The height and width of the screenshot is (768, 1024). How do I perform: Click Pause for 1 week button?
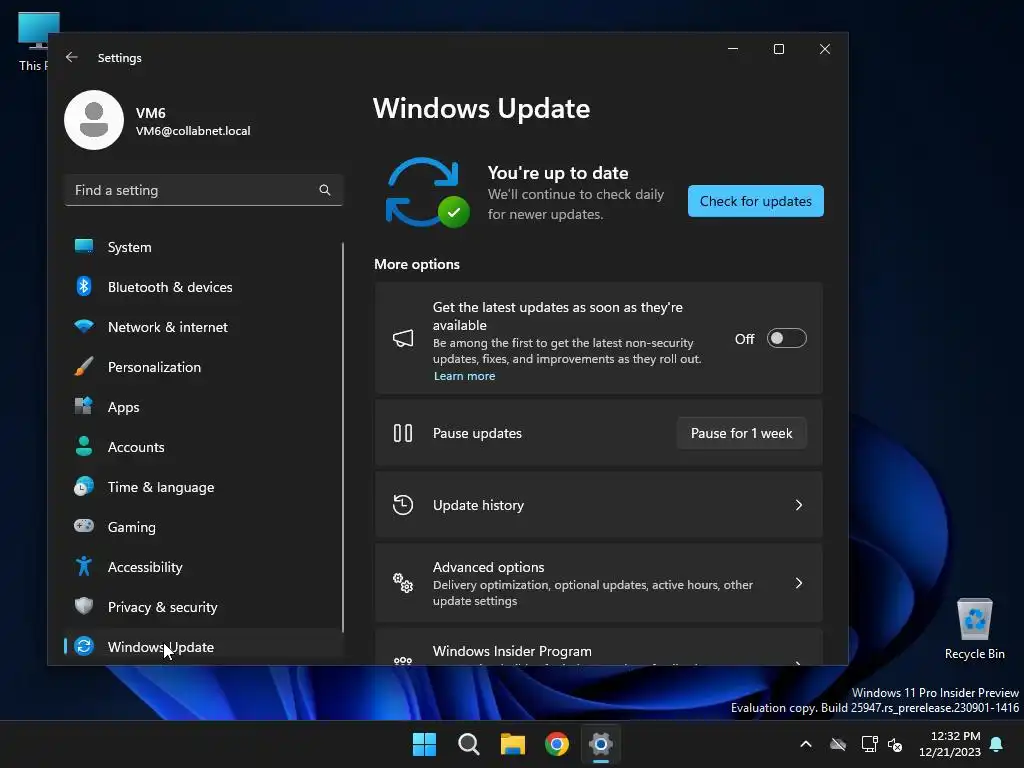(x=741, y=433)
